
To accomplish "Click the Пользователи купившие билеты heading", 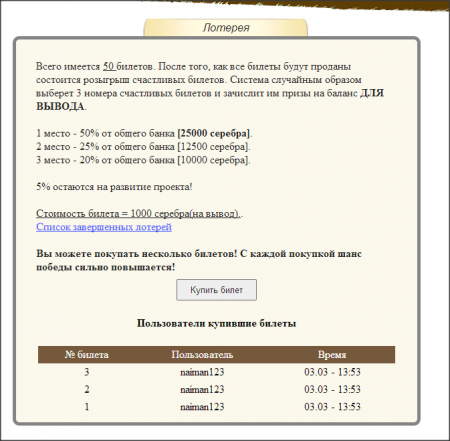I will pyautogui.click(x=216, y=323).
